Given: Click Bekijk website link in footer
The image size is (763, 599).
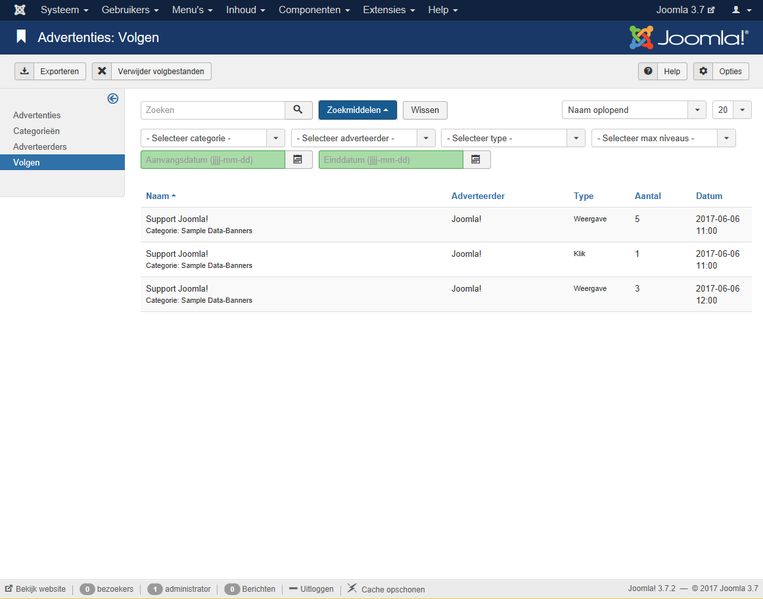Looking at the screenshot, I should point(40,589).
